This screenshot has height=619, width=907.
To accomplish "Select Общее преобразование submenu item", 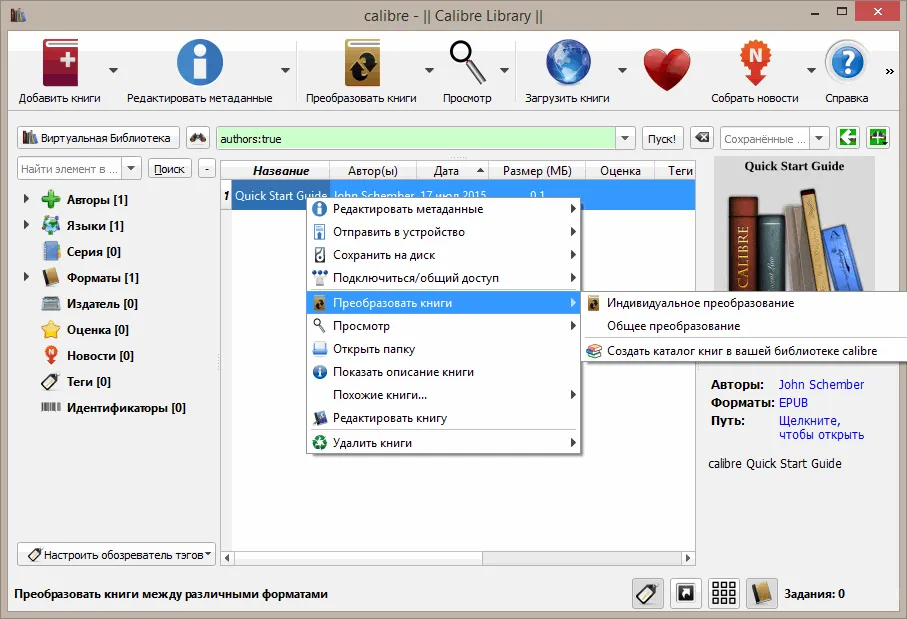I will point(744,326).
